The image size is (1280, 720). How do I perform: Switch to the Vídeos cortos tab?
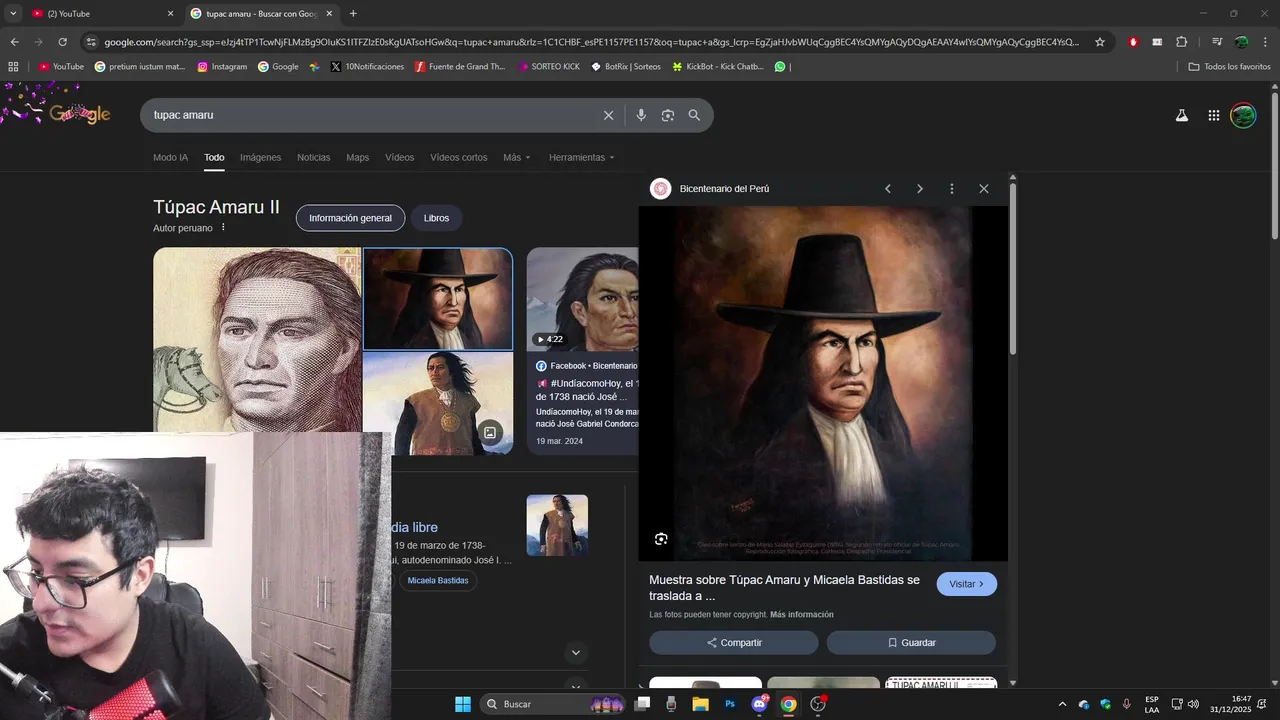(x=459, y=158)
